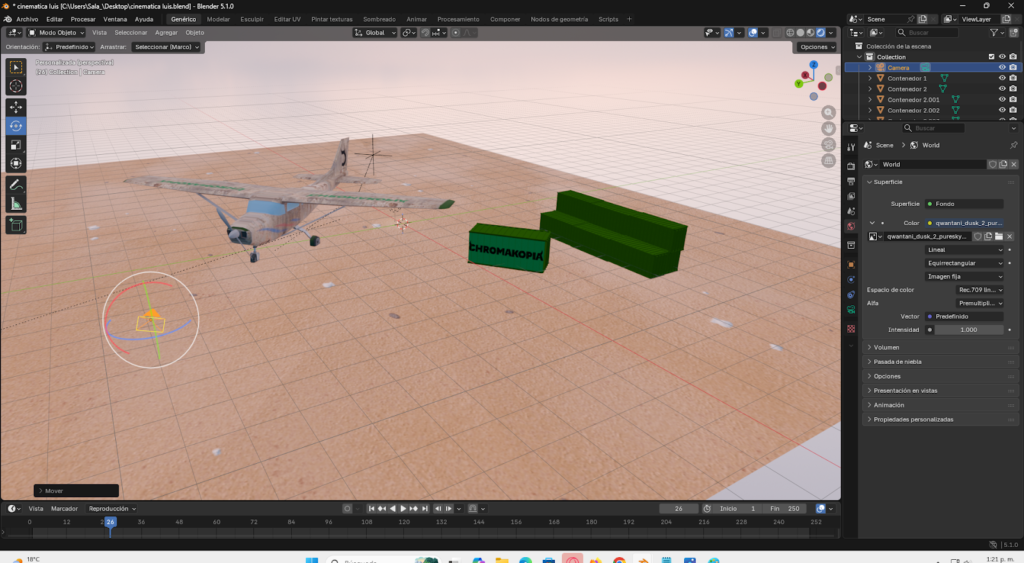The height and width of the screenshot is (563, 1024).
Task: Click the viewport pan hand icon
Action: click(828, 129)
